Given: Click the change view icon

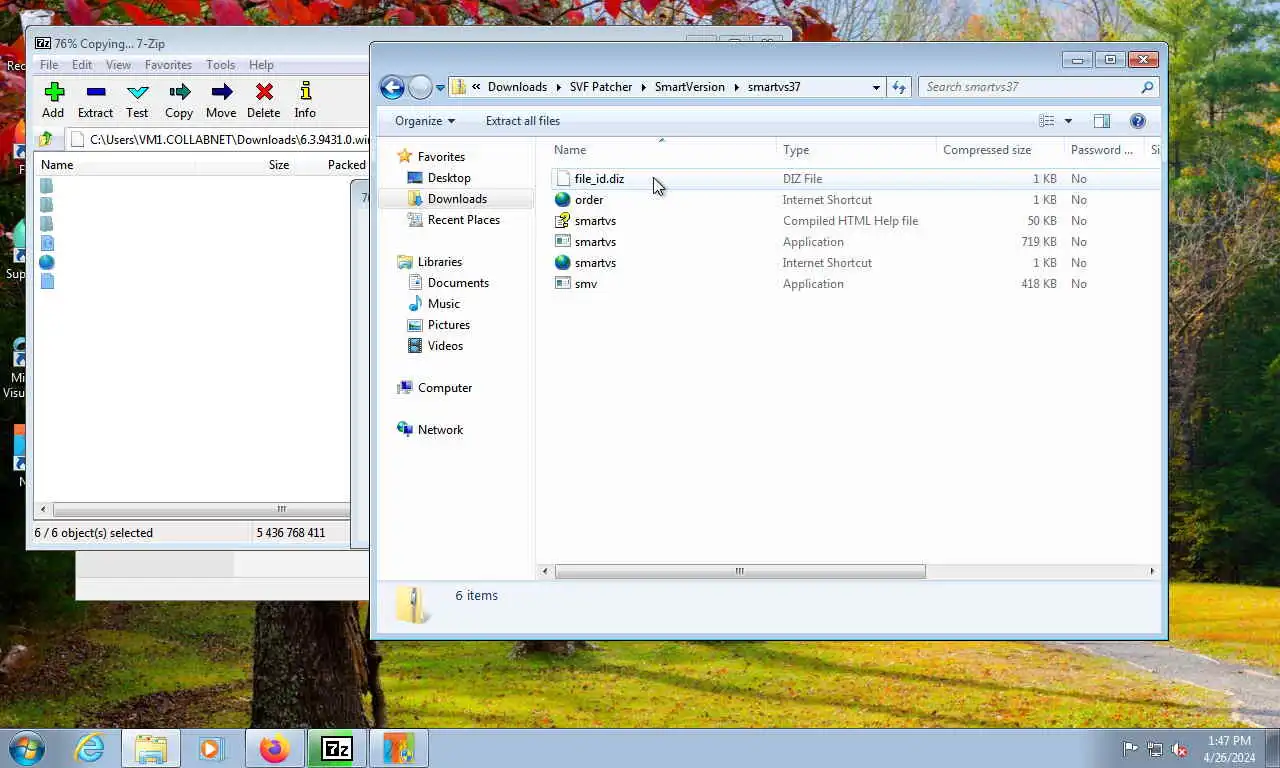Looking at the screenshot, I should 1046,121.
